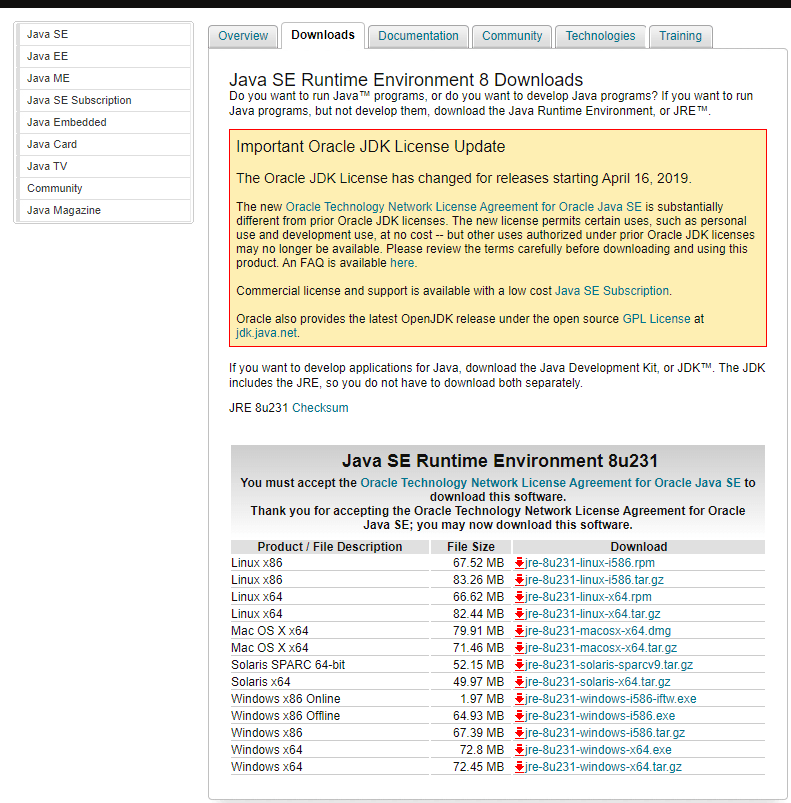Open the GPL License link
The image size is (791, 803).
coord(656,319)
